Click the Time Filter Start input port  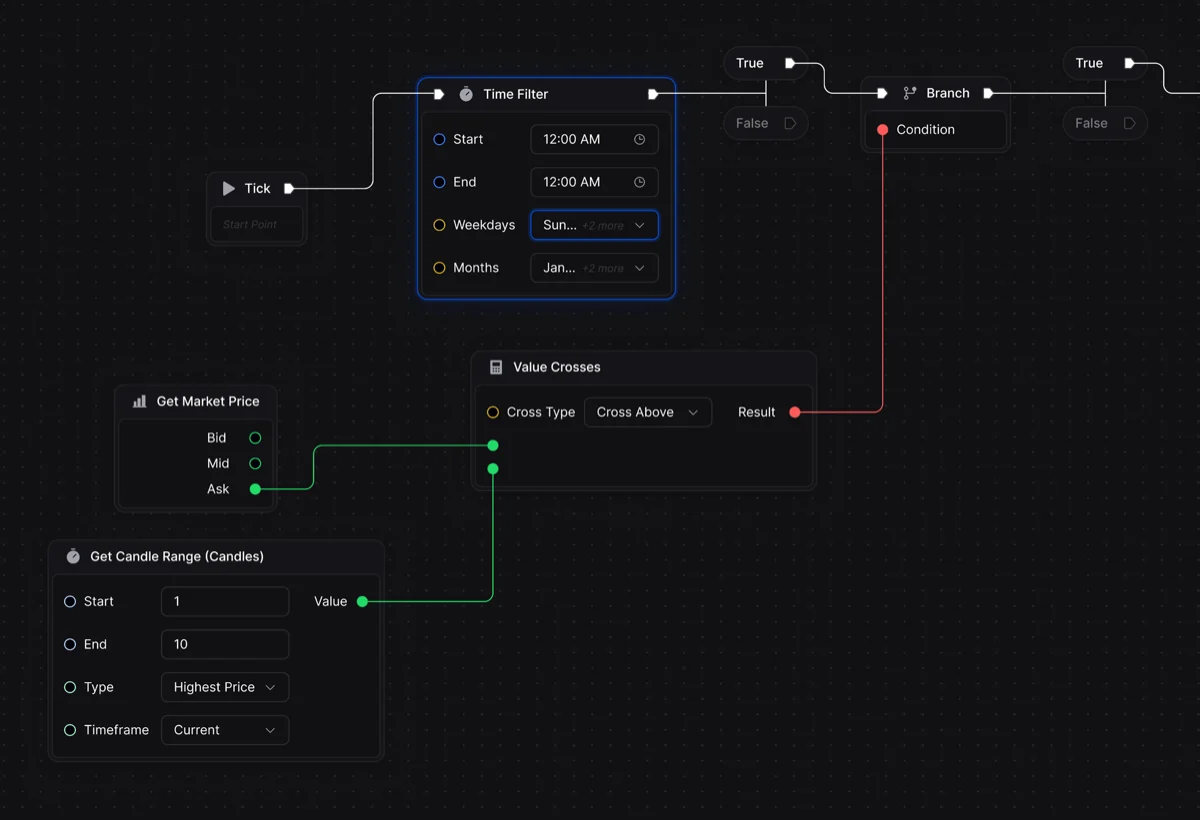(x=439, y=139)
